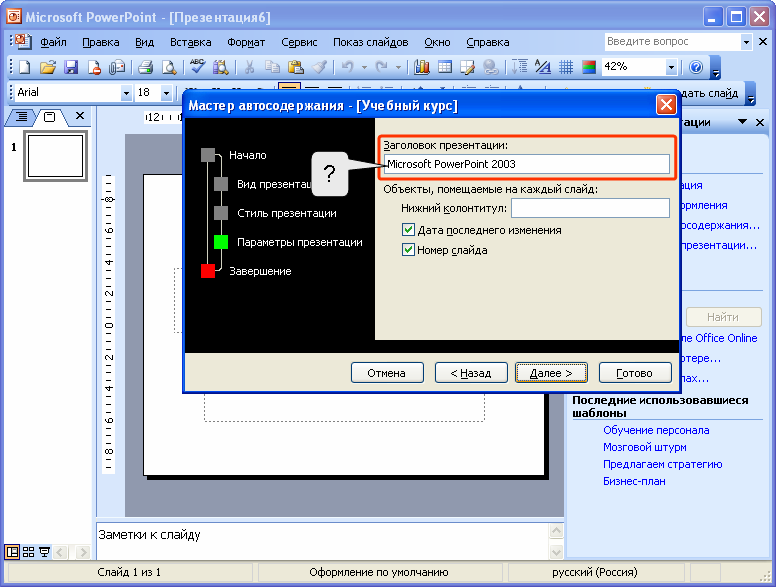Click the Undo arrow icon

coord(347,67)
